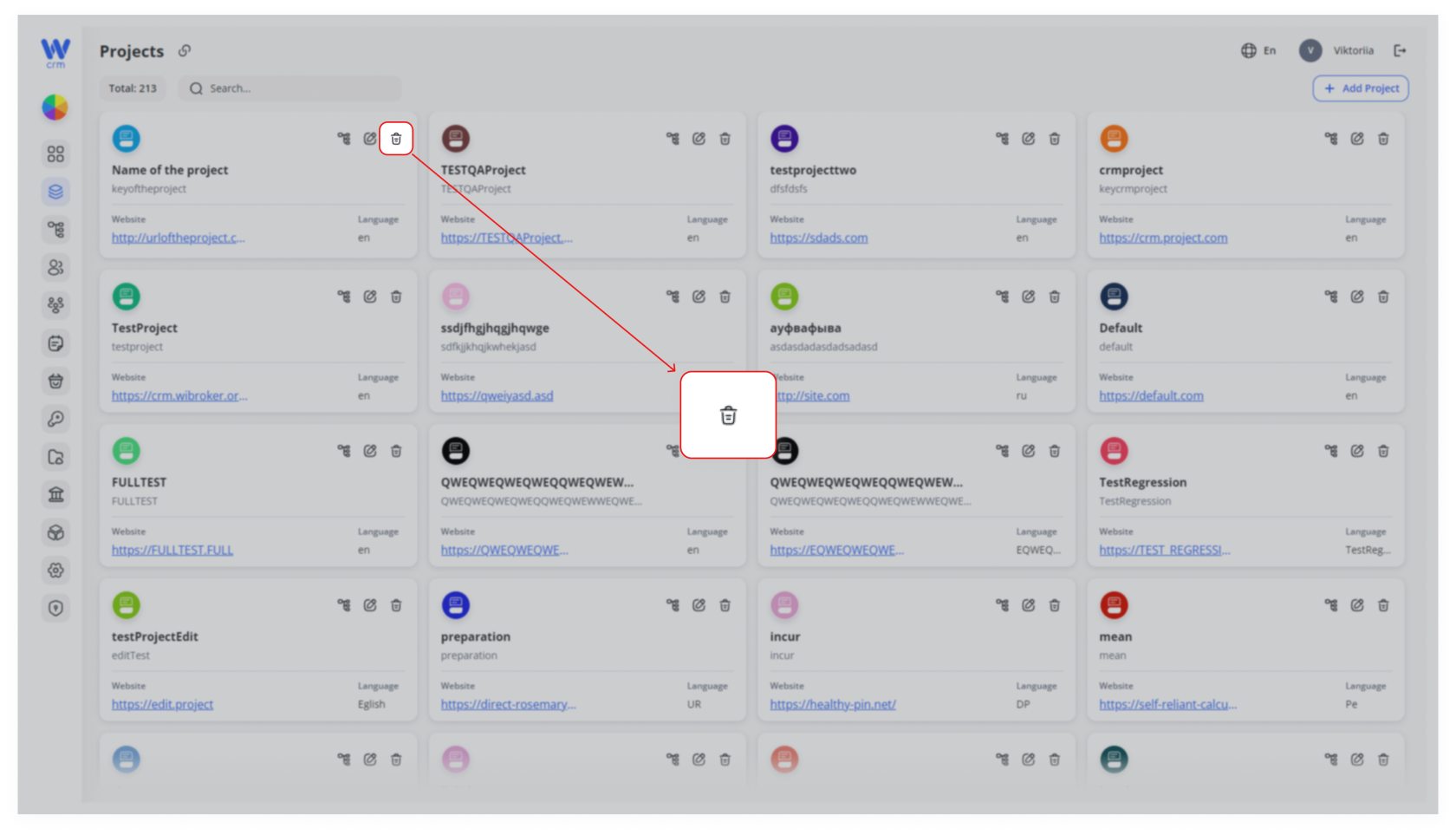1456x835 pixels.
Task: Open the key icon in sidebar
Action: click(x=55, y=419)
